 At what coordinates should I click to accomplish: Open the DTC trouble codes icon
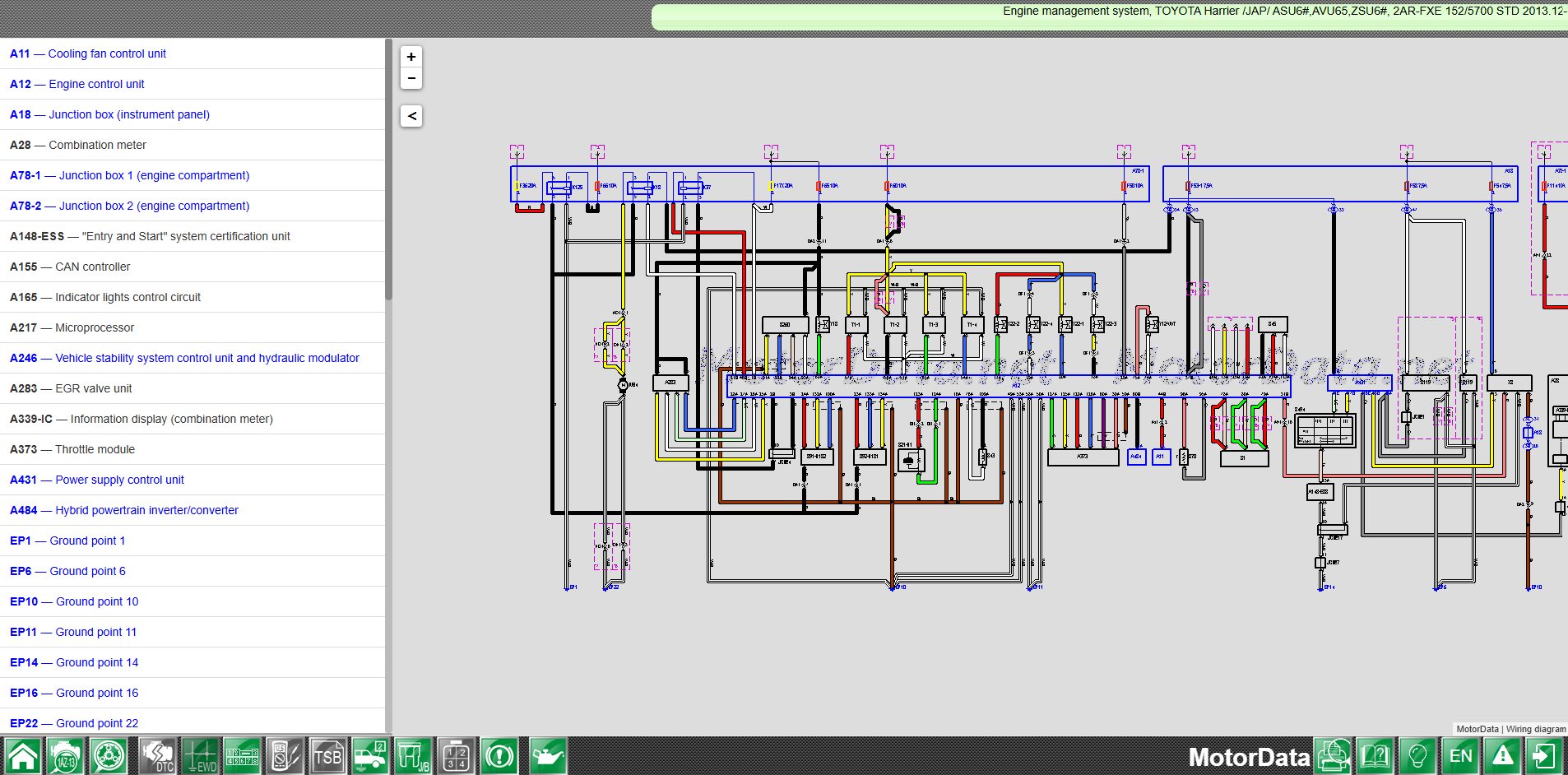click(157, 756)
